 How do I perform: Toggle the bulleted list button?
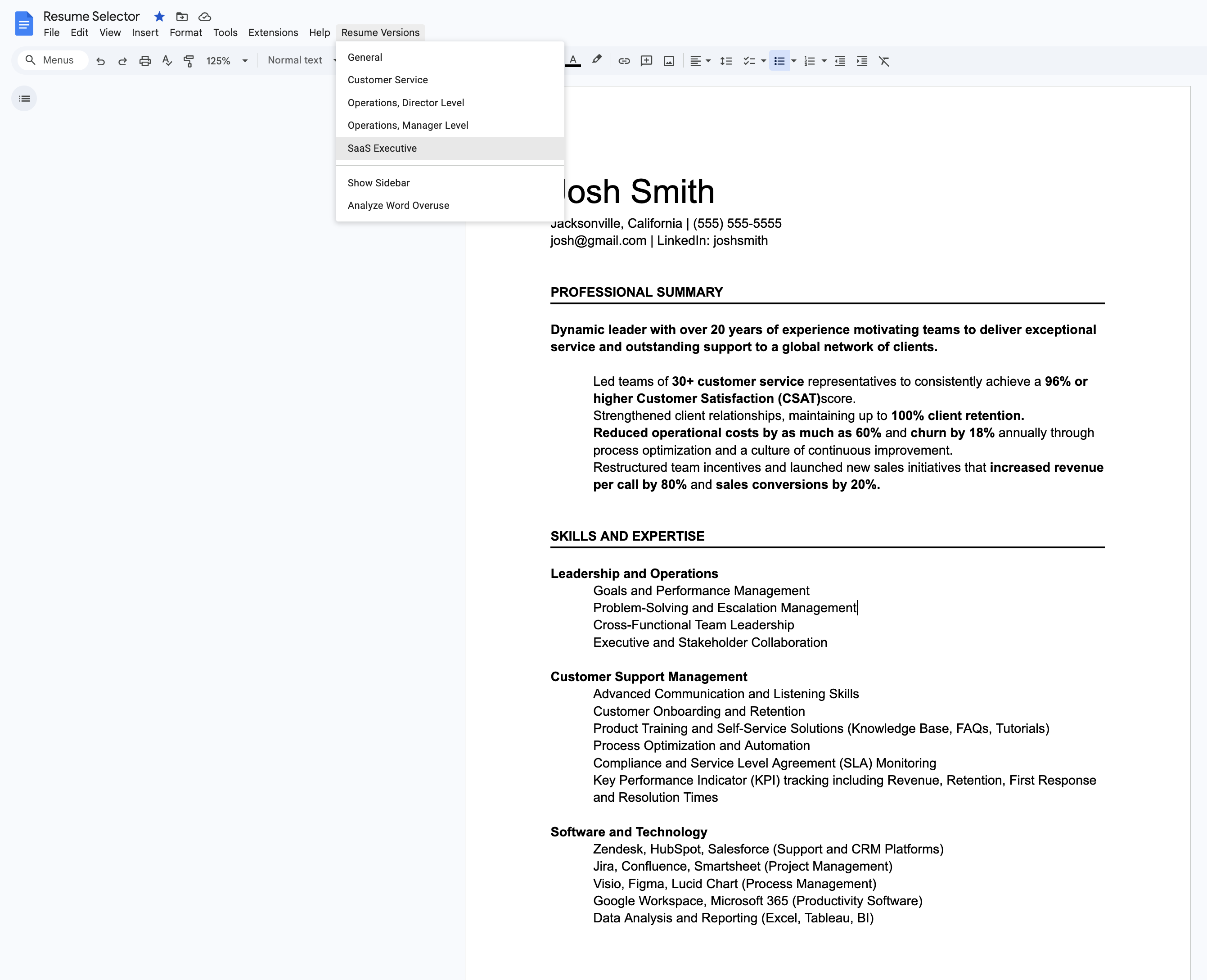779,61
